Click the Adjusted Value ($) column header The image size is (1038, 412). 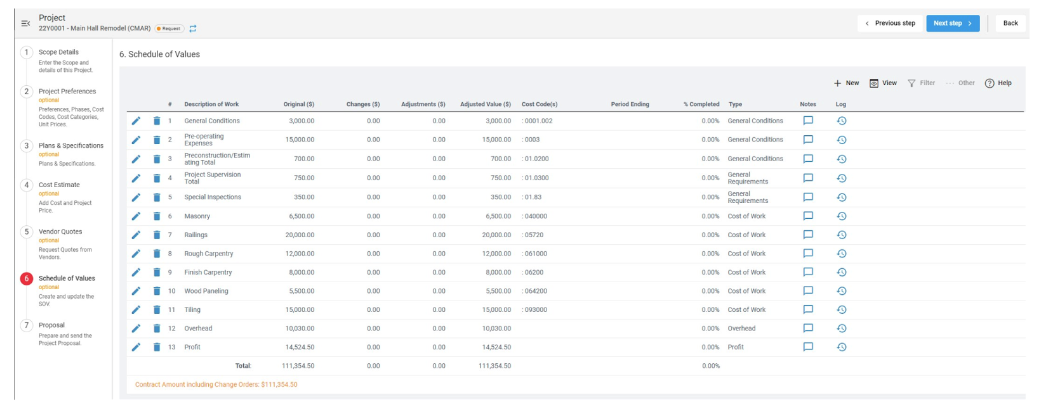click(x=485, y=104)
